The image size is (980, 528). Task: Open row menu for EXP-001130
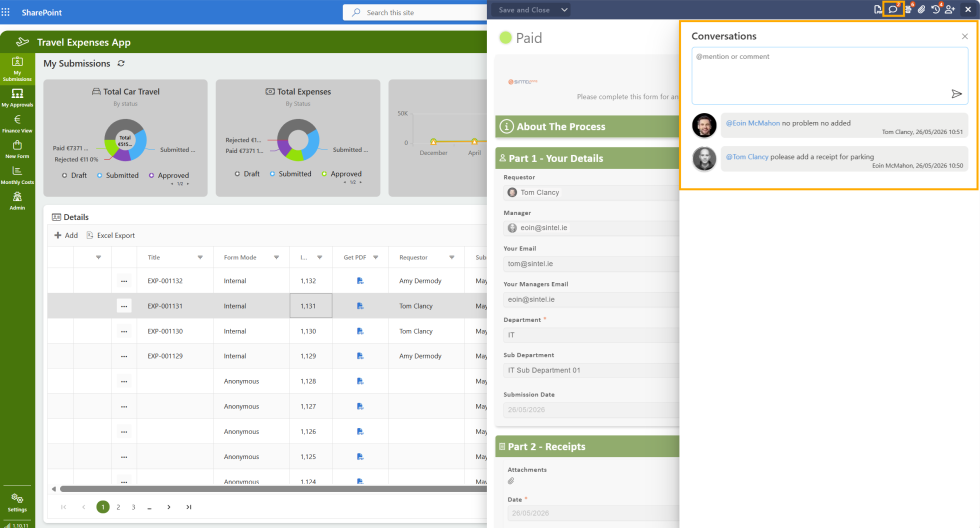tap(124, 331)
